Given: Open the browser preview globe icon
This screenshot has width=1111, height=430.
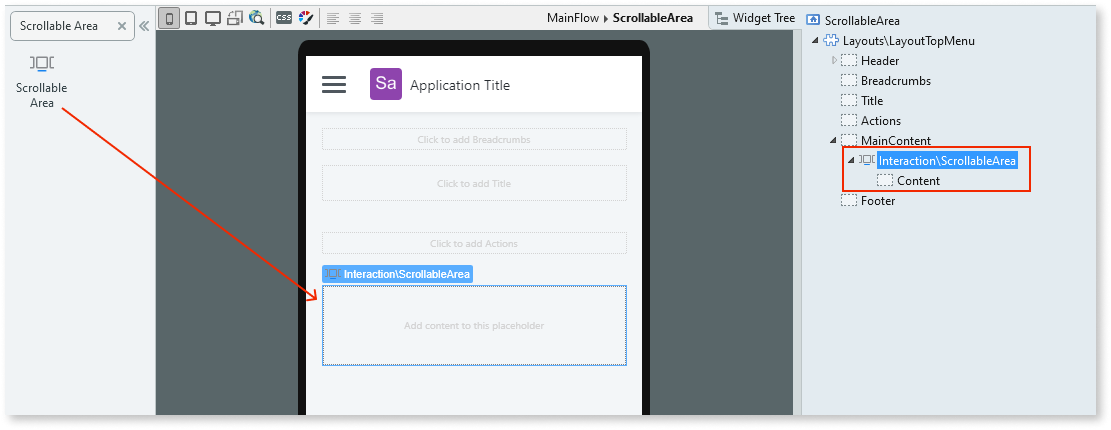Looking at the screenshot, I should [x=256, y=18].
